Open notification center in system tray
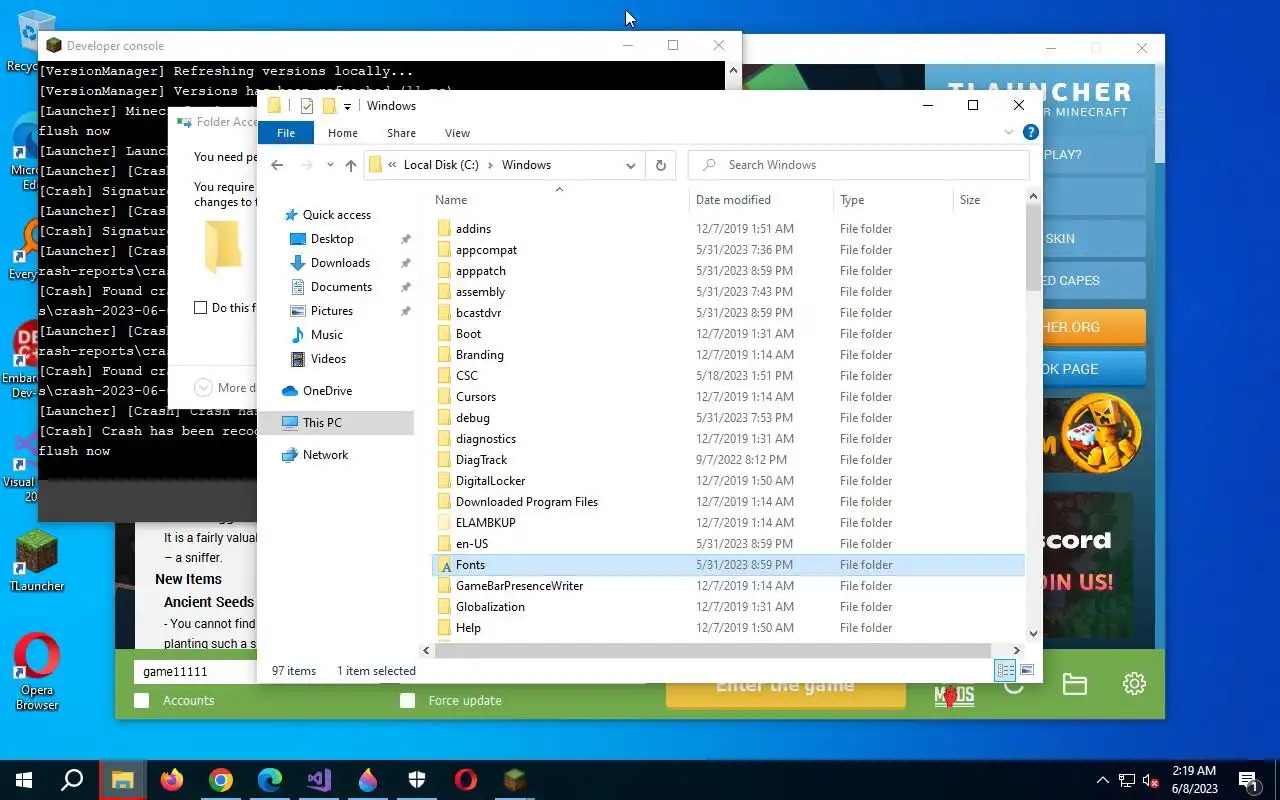The width and height of the screenshot is (1280, 800). (x=1248, y=780)
